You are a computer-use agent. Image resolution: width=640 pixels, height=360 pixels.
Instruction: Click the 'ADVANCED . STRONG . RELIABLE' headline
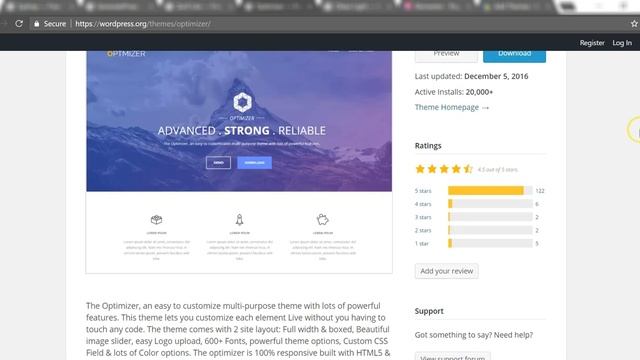pyautogui.click(x=242, y=131)
